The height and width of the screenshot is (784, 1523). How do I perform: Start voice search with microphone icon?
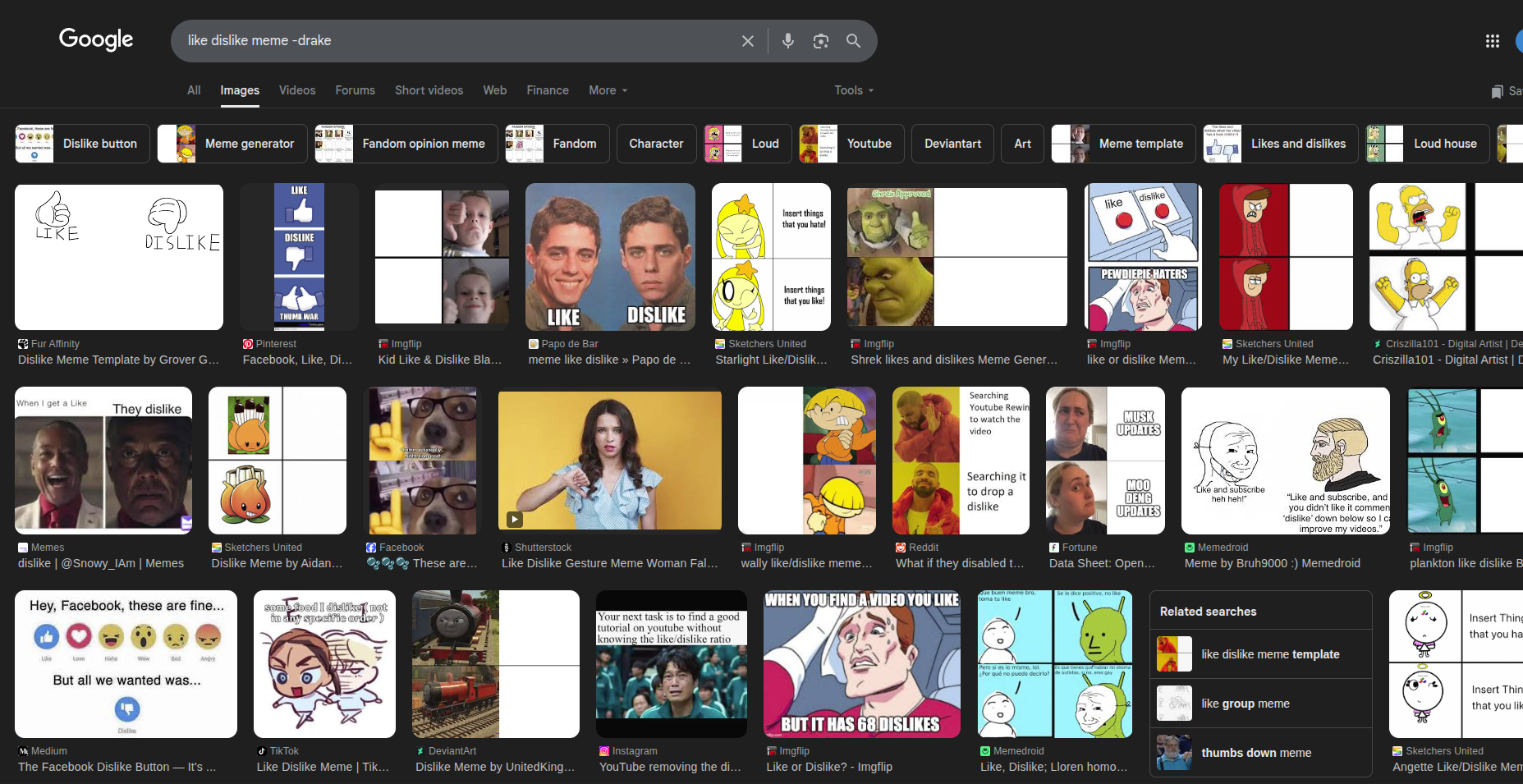pyautogui.click(x=788, y=41)
